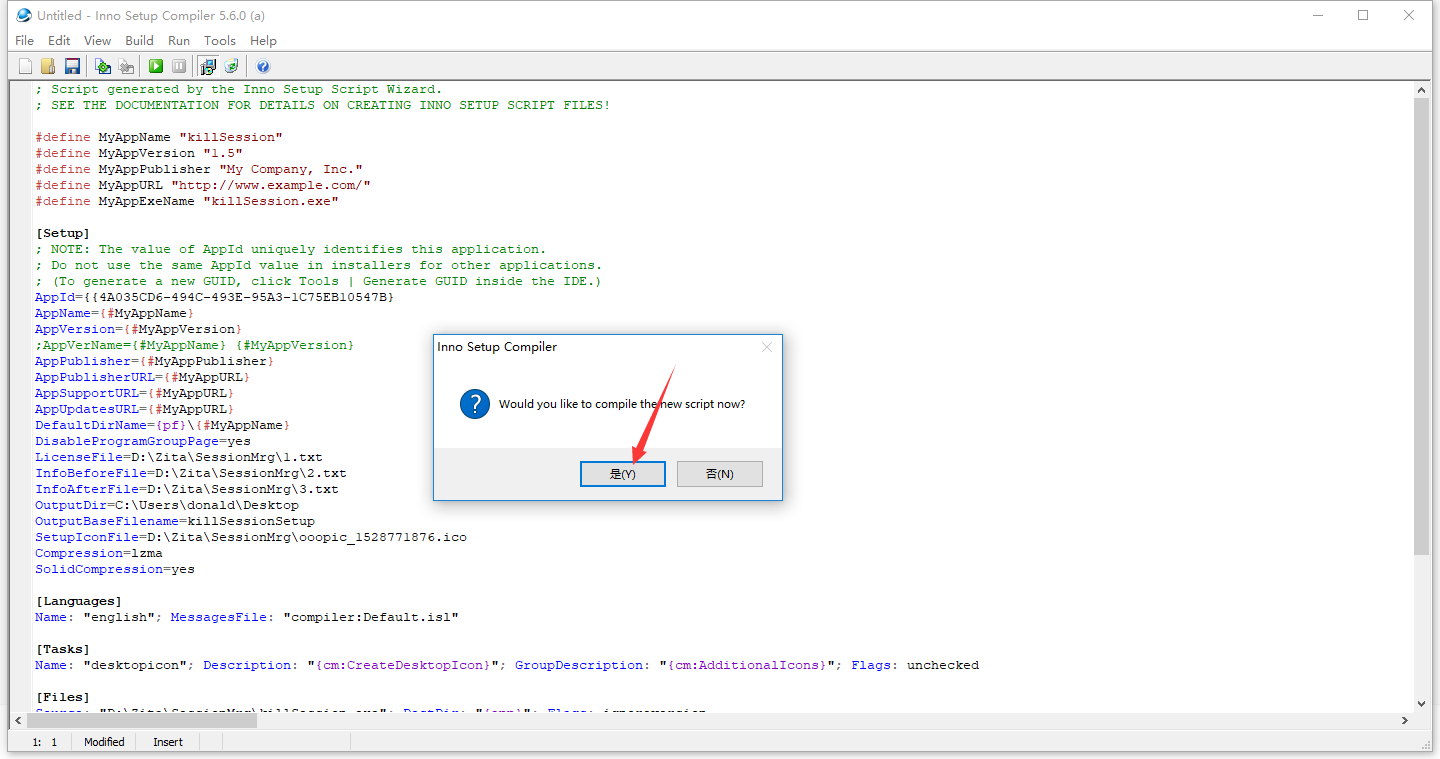Save the script with the floppy disk icon
Viewport: 1440px width, 759px height.
[x=72, y=66]
